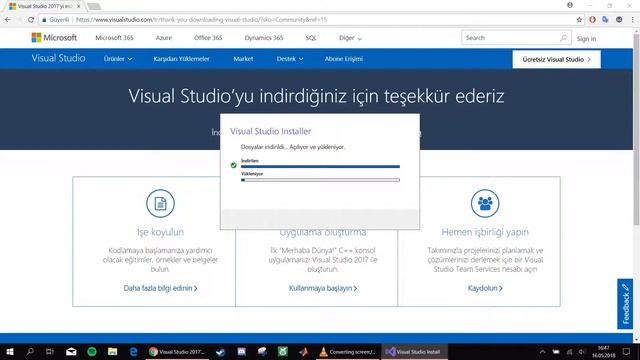Open the Google Translate extension icon
Image resolution: width=640 pixels, height=360 pixels.
point(605,20)
